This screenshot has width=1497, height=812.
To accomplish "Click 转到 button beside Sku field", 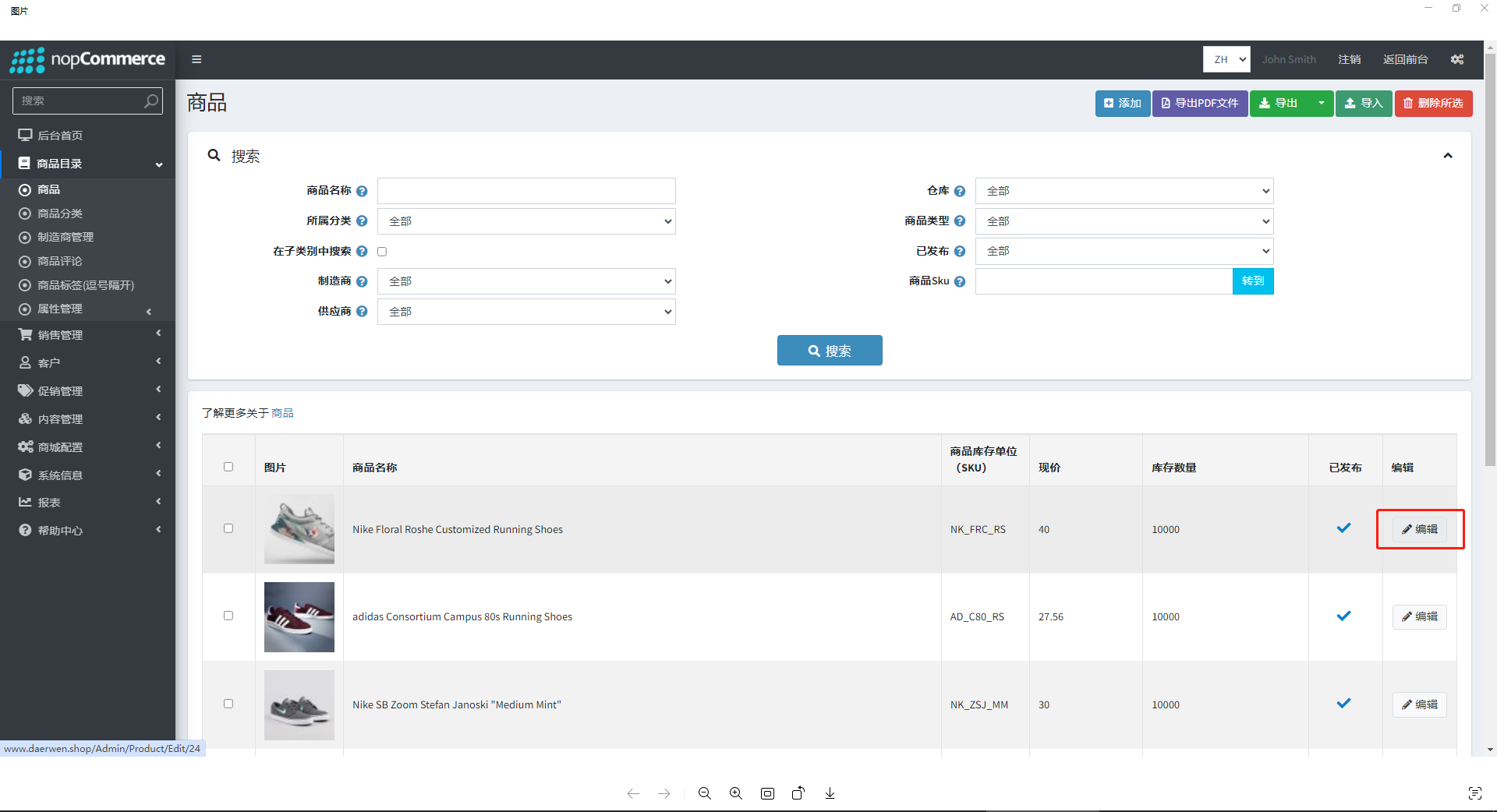I will click(x=1253, y=281).
